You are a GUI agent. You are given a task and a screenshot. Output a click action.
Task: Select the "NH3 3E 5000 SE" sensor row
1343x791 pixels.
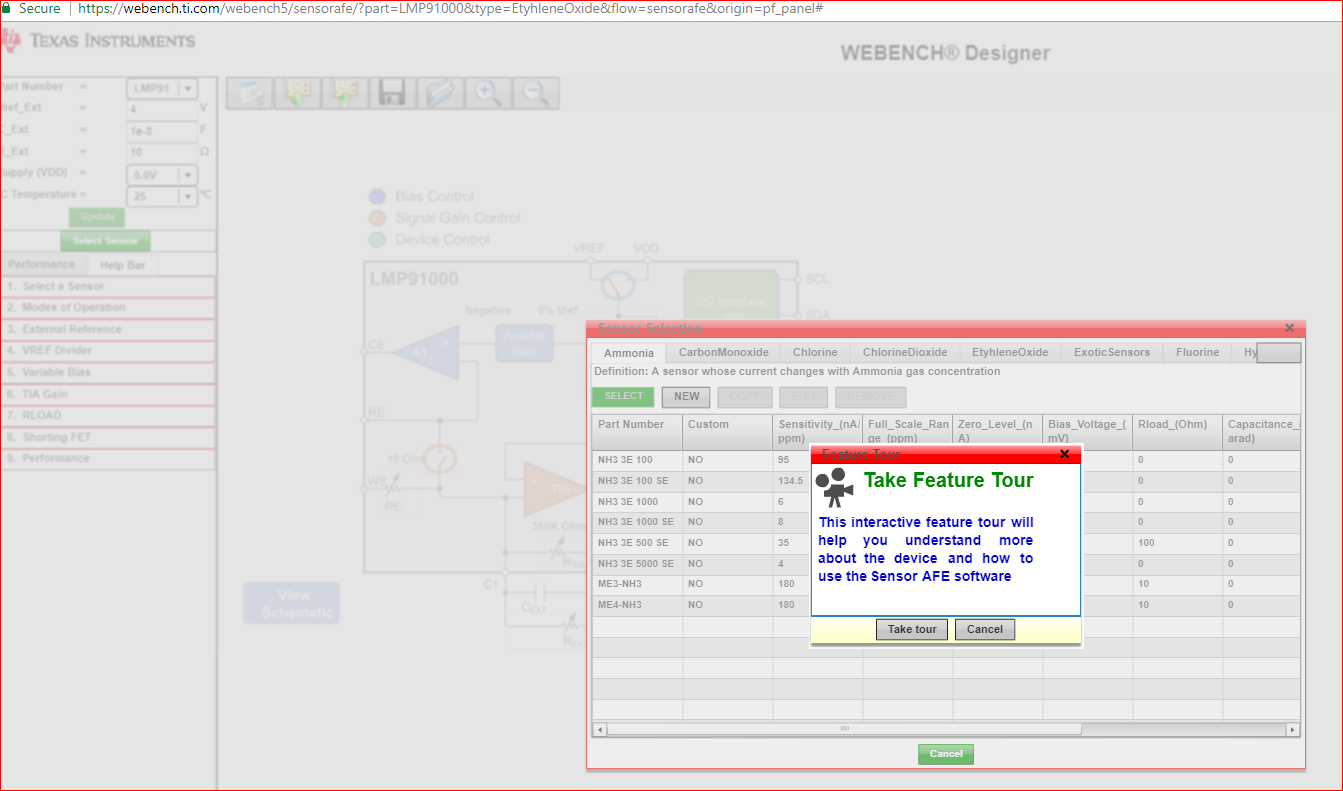(x=946, y=564)
